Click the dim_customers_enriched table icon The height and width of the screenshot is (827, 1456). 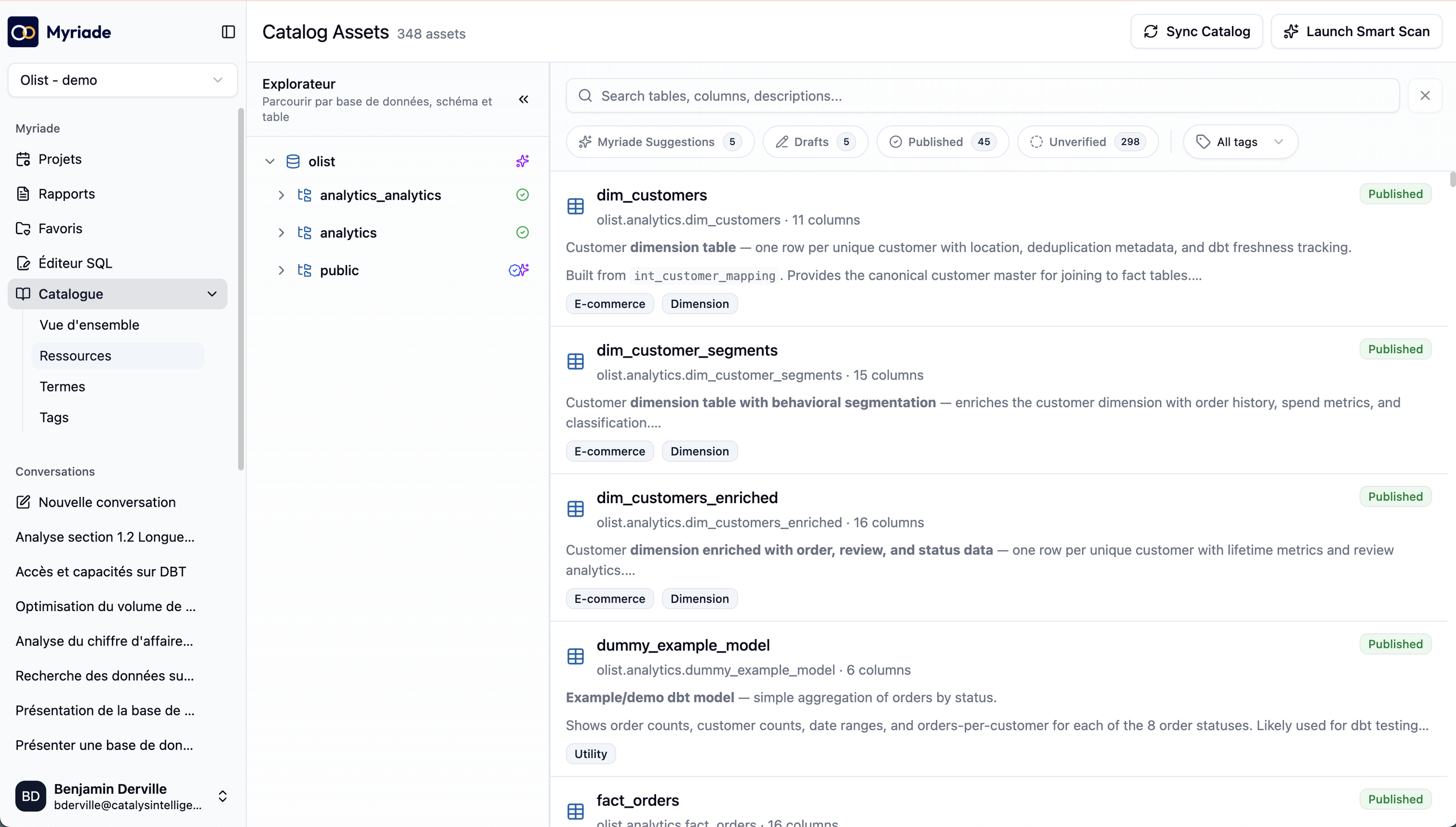575,509
